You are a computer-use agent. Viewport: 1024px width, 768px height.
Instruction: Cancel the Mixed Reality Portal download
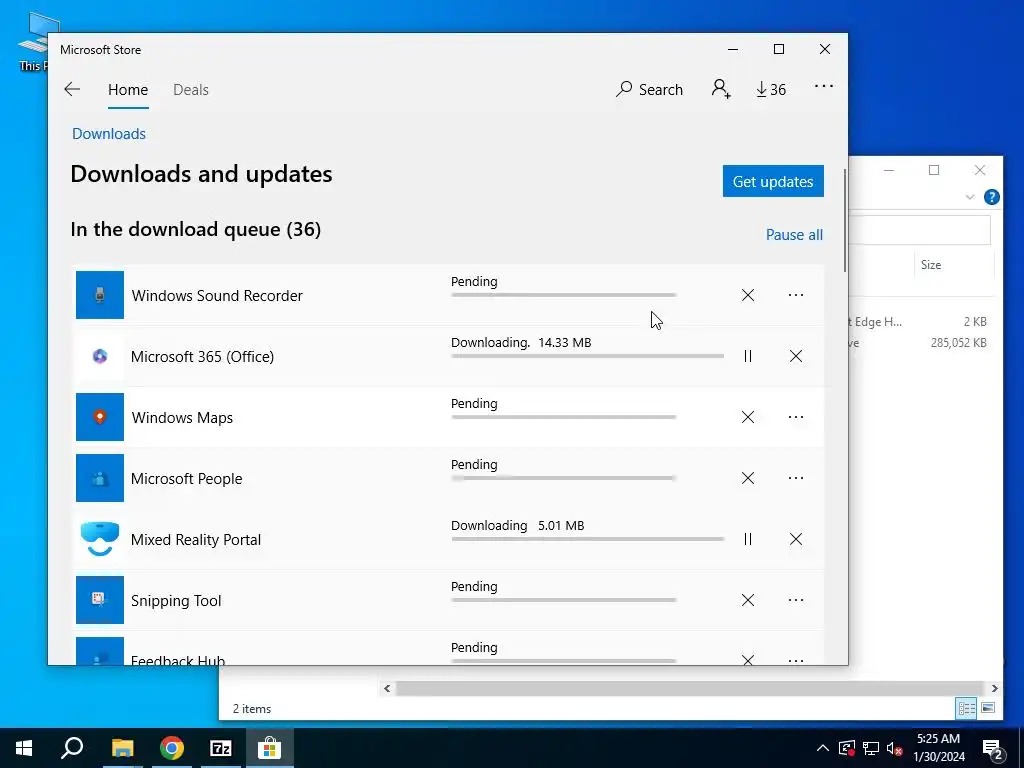pos(795,539)
